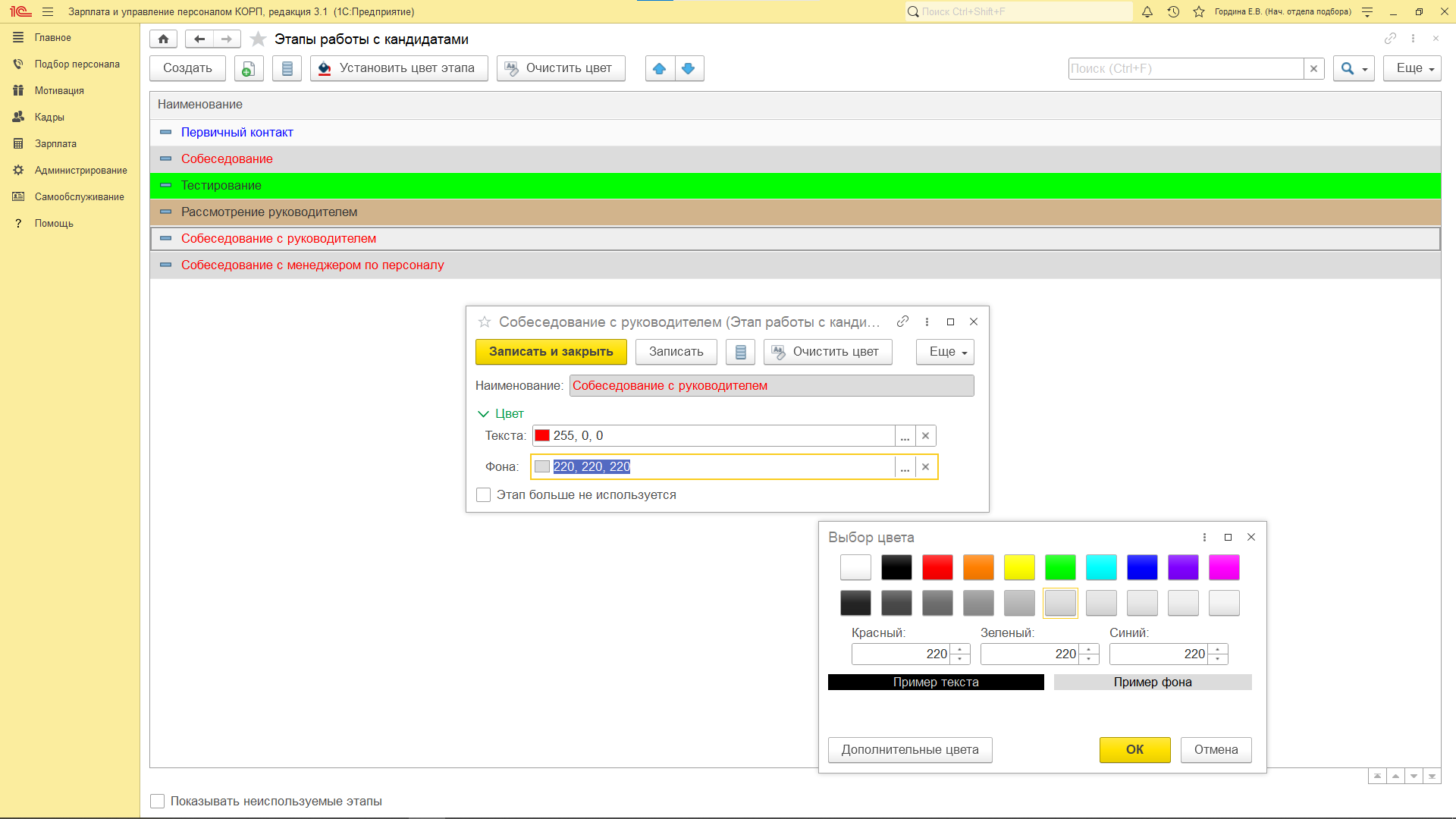This screenshot has width=1456, height=819.
Task: Open the Еще menu in stage dialog
Action: (944, 352)
